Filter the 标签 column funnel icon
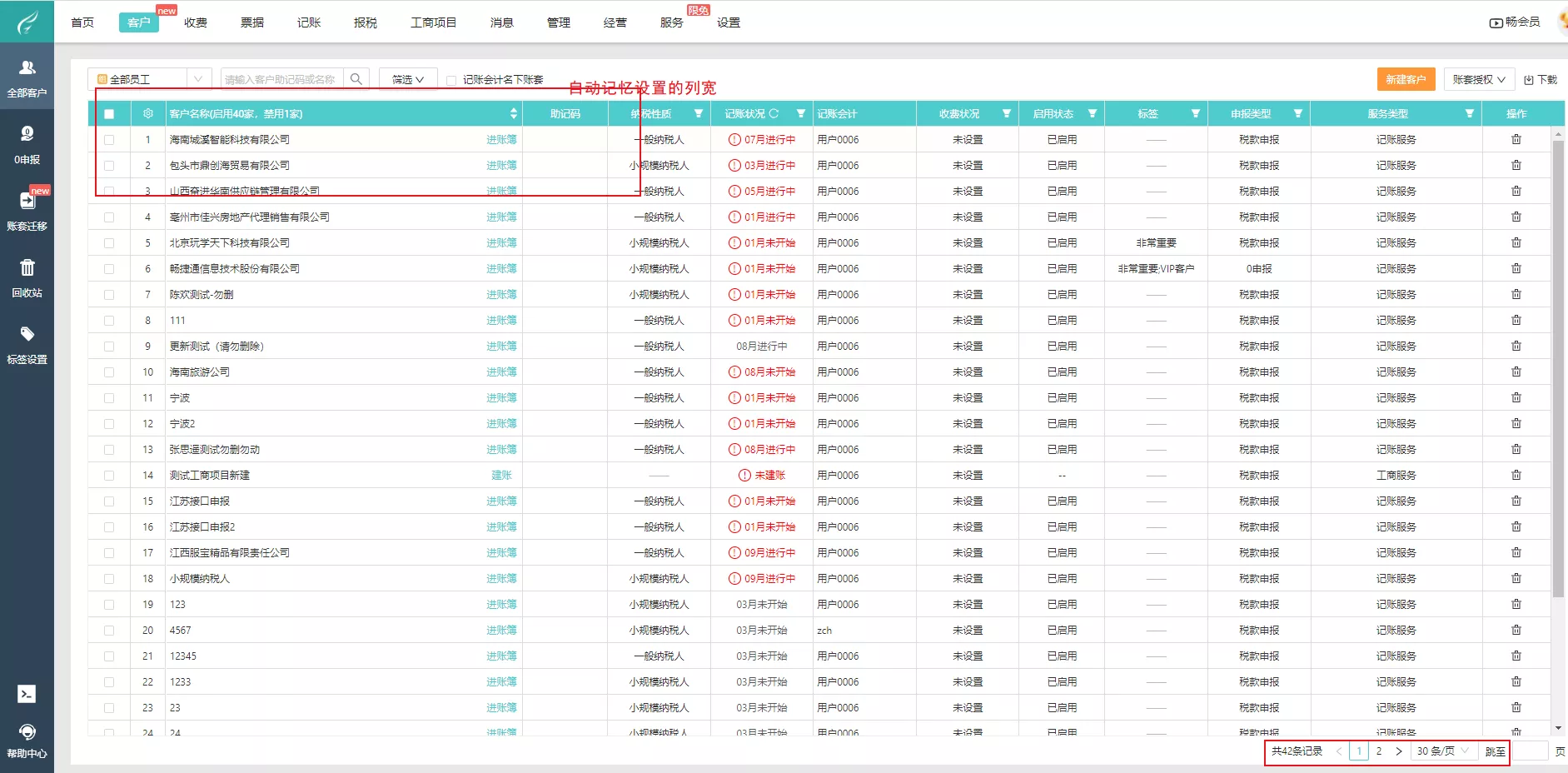The height and width of the screenshot is (773, 1568). (x=1196, y=113)
